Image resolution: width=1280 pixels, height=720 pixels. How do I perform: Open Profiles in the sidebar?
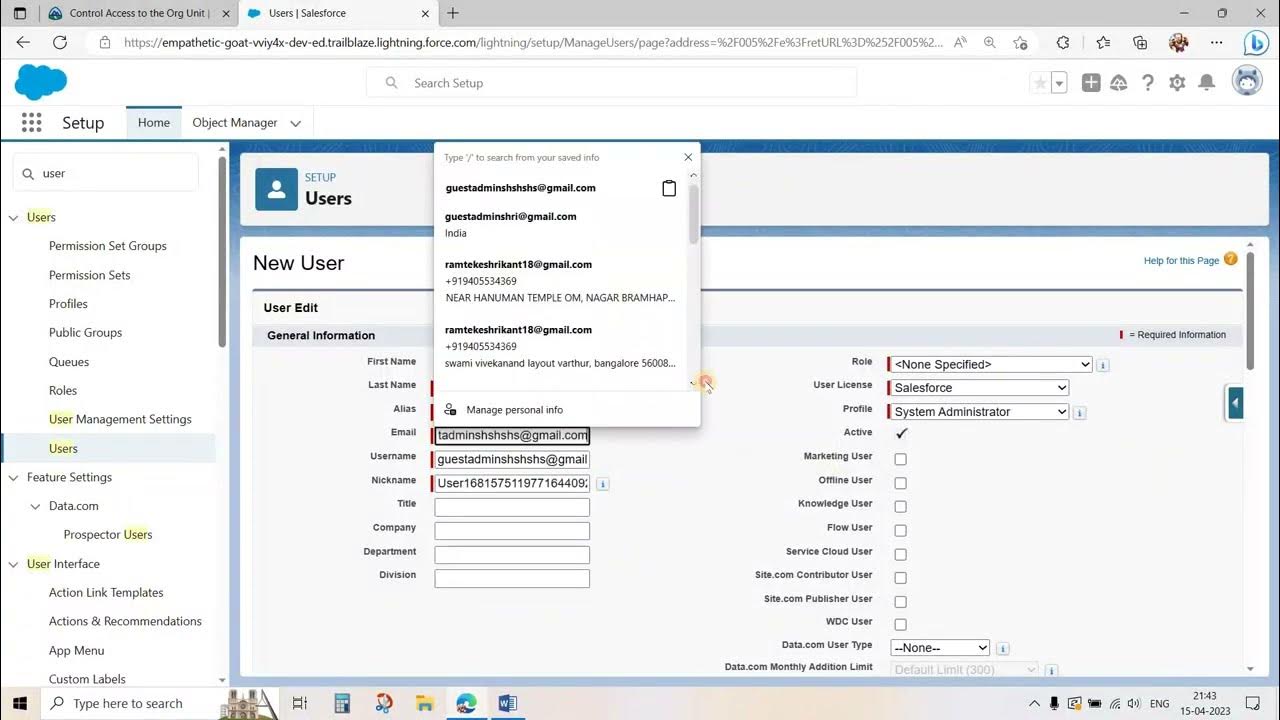tap(68, 304)
